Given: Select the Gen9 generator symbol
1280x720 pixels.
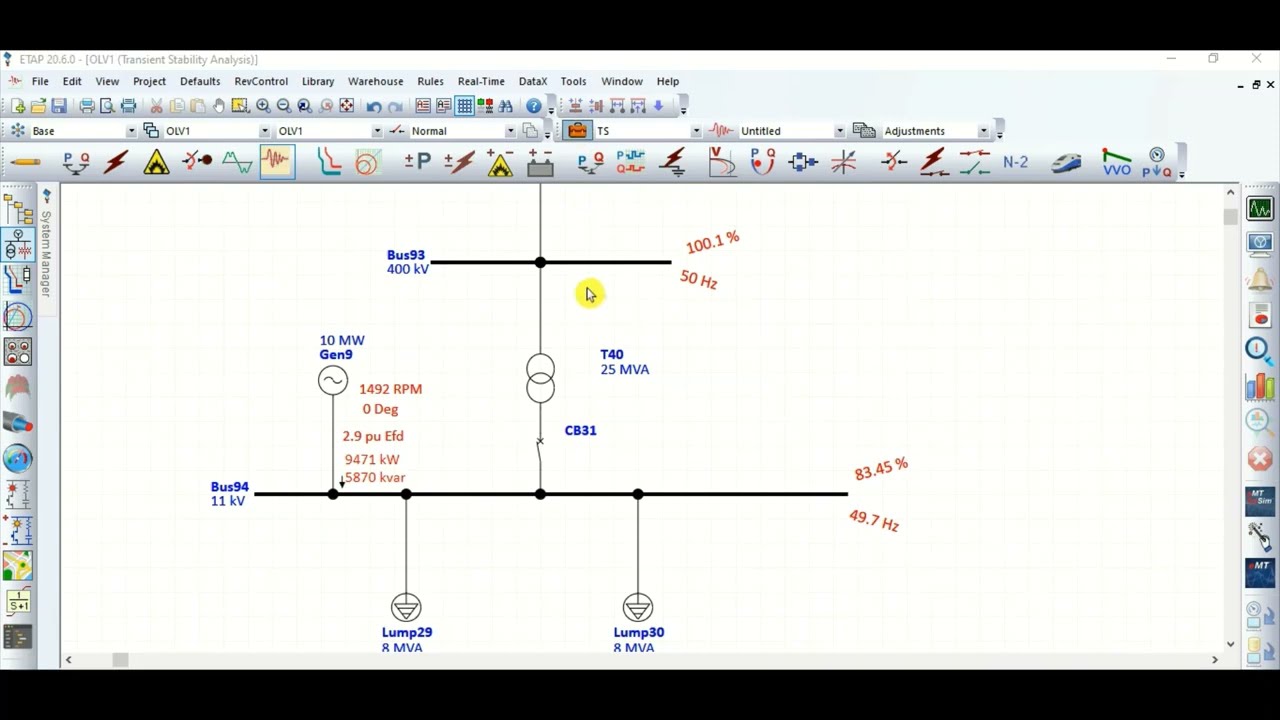Looking at the screenshot, I should tap(333, 380).
